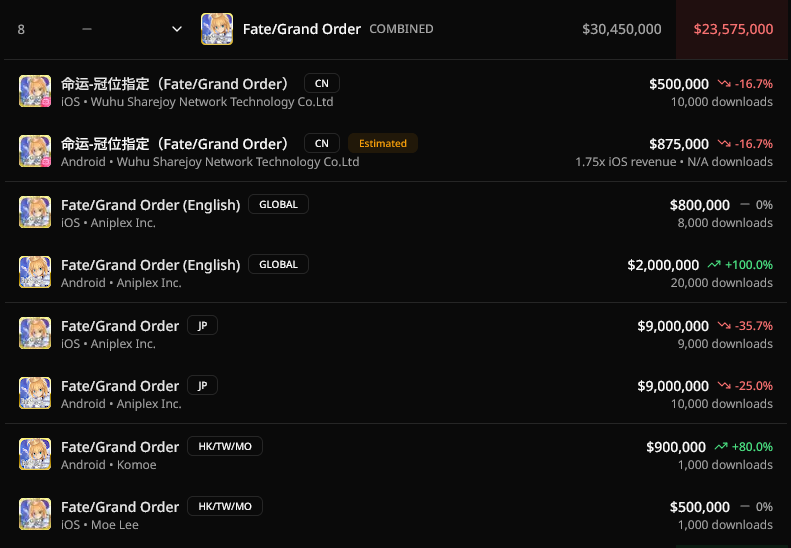791x548 pixels.
Task: Click the JP badge on the iOS Aniplex row
Action: [x=202, y=325]
